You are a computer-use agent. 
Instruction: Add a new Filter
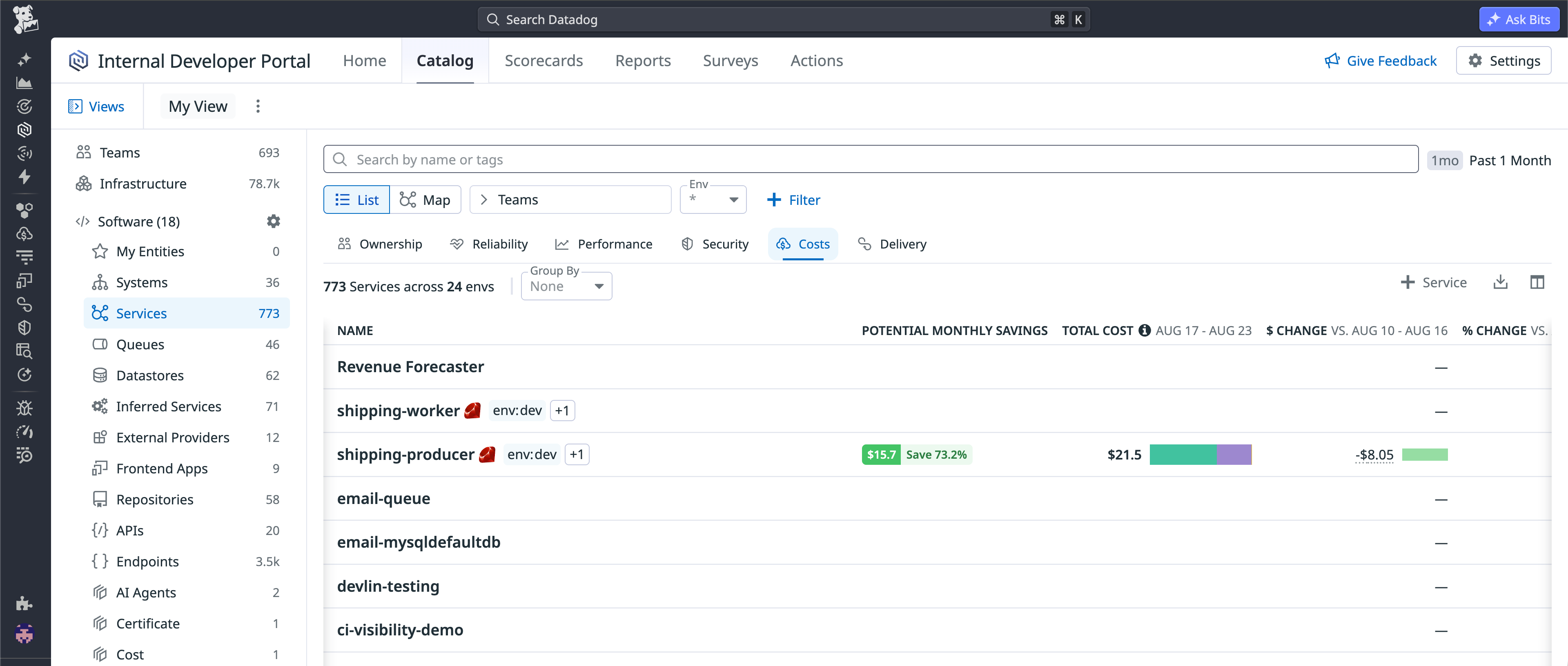click(793, 200)
